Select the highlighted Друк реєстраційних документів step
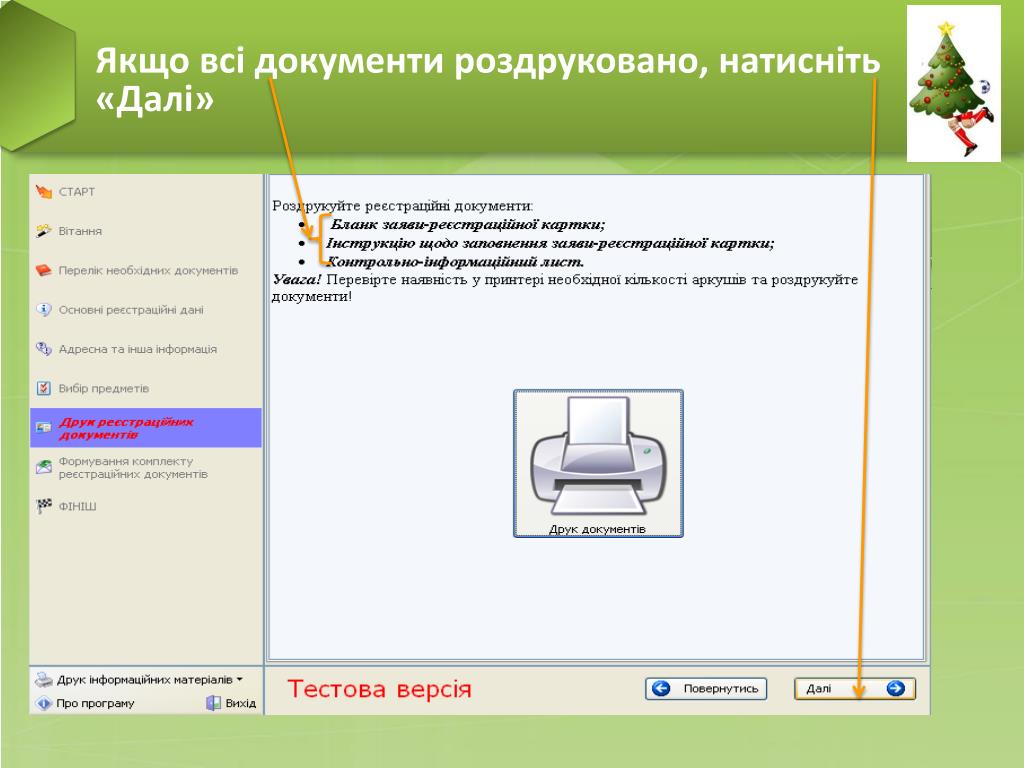 pos(146,428)
